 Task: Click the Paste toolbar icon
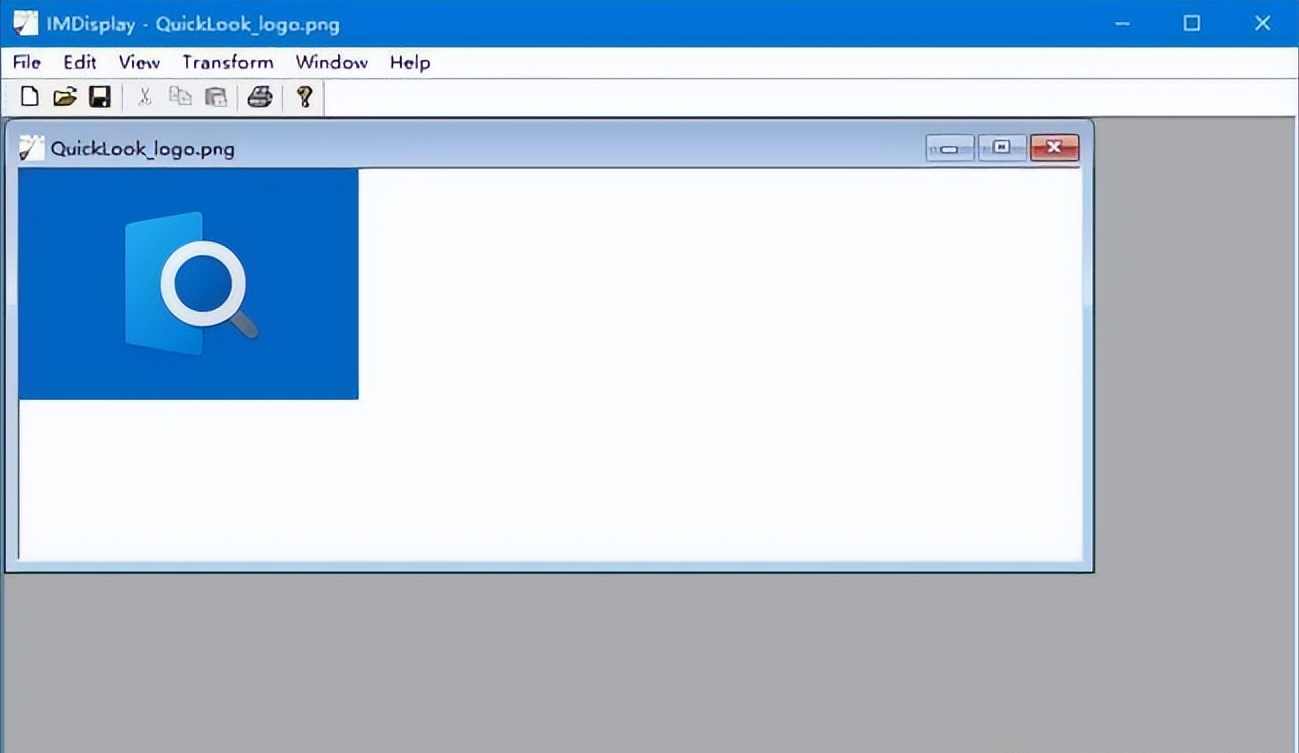(216, 97)
